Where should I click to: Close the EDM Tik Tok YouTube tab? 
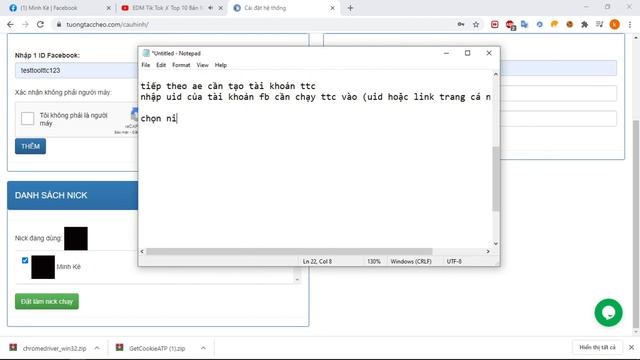(x=221, y=8)
